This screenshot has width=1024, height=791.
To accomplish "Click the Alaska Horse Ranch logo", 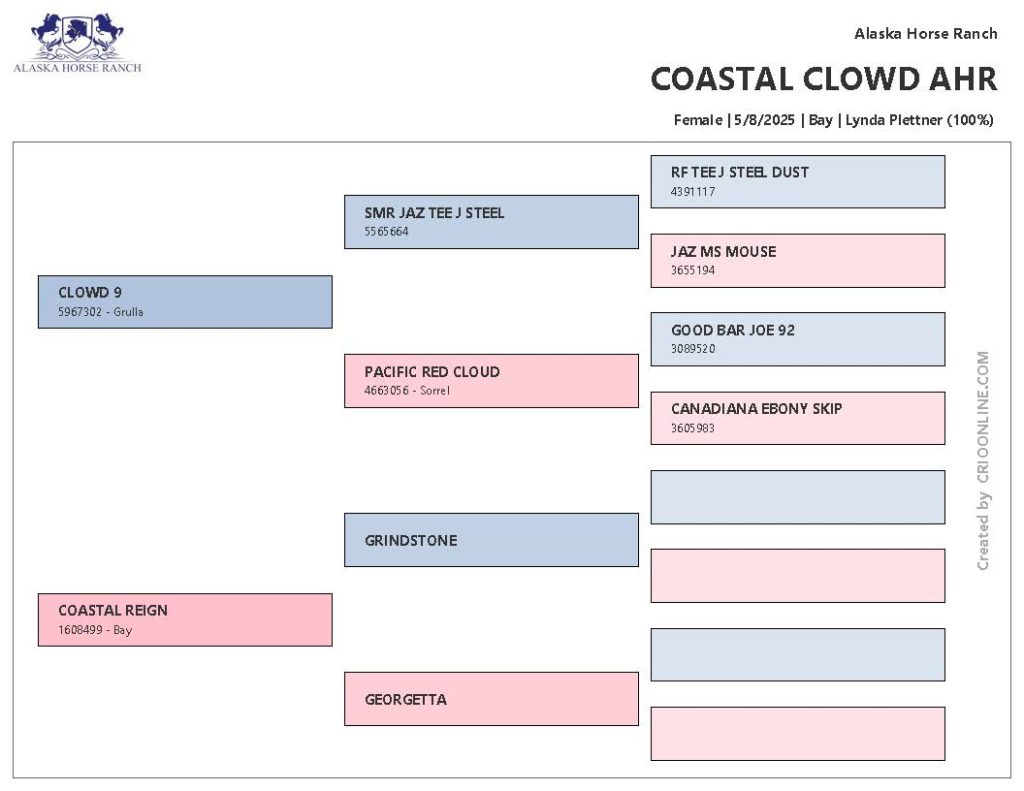I will [x=77, y=42].
